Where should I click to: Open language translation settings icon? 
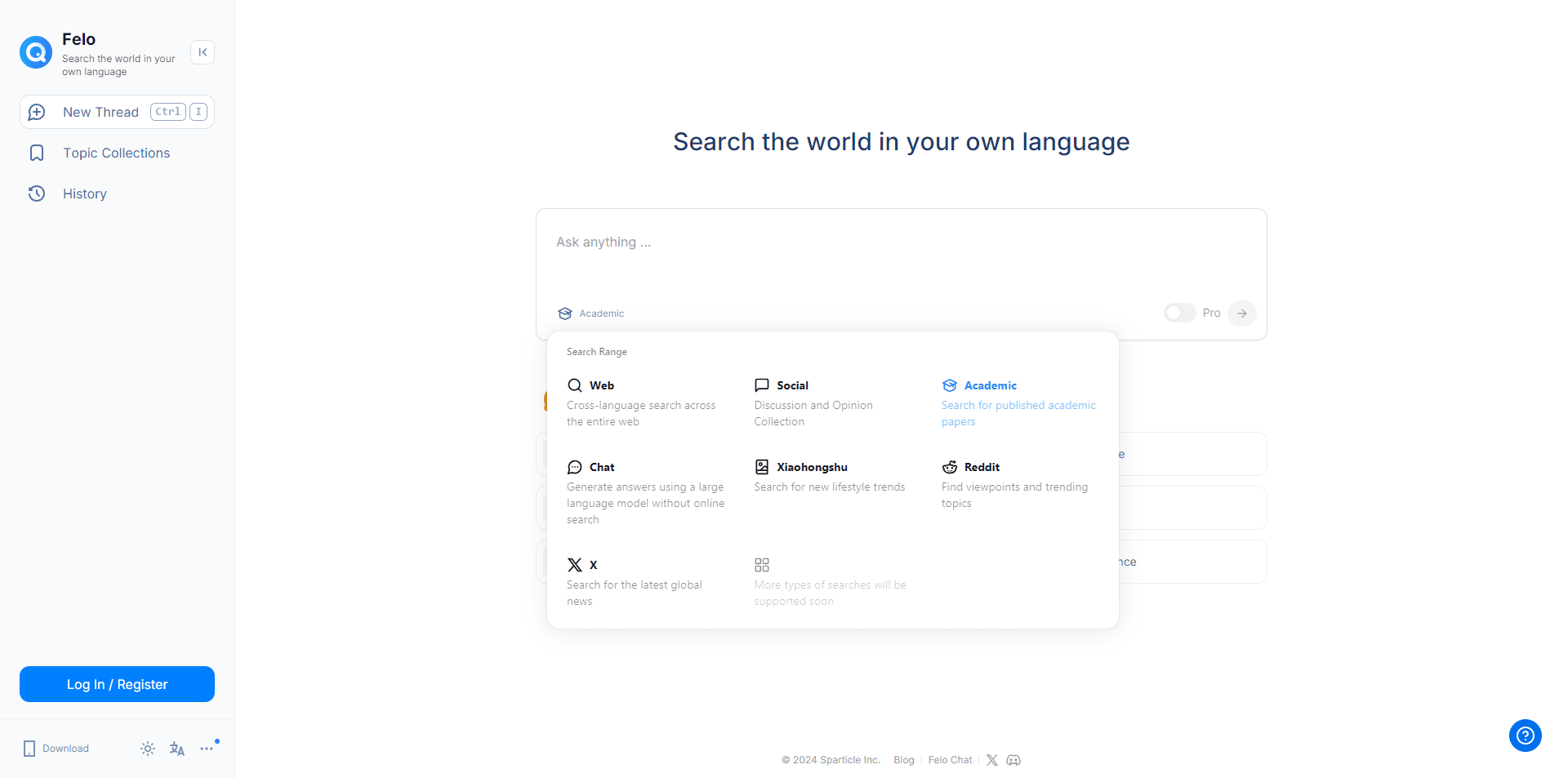(x=177, y=749)
